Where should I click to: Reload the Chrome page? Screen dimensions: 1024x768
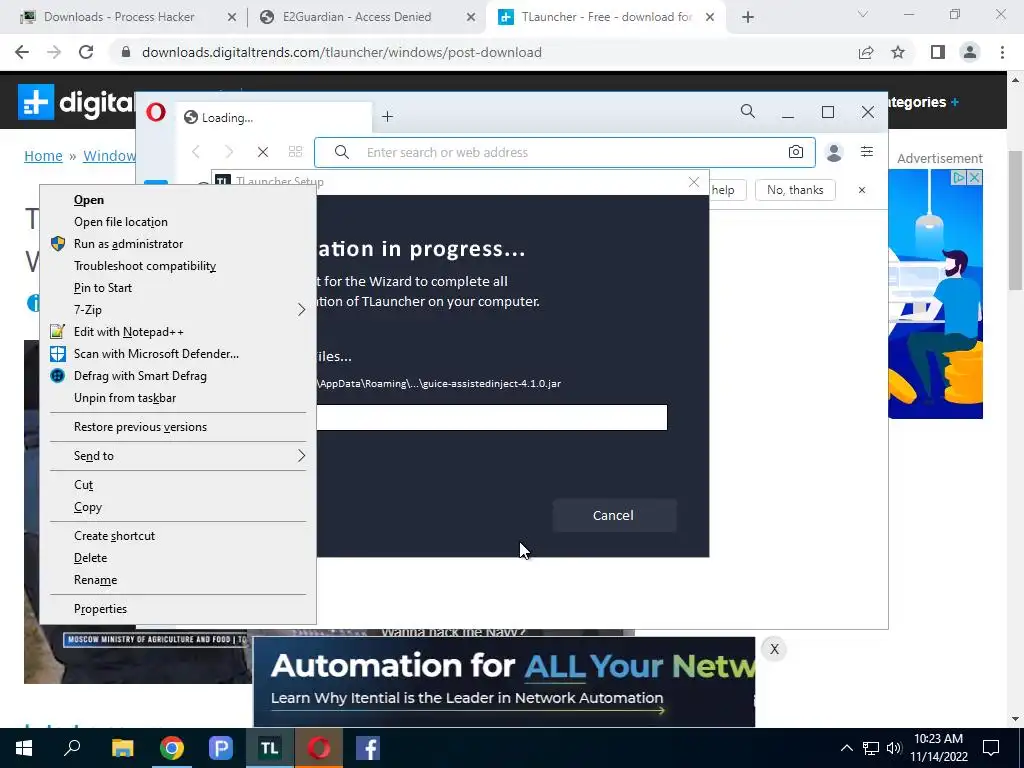86,52
